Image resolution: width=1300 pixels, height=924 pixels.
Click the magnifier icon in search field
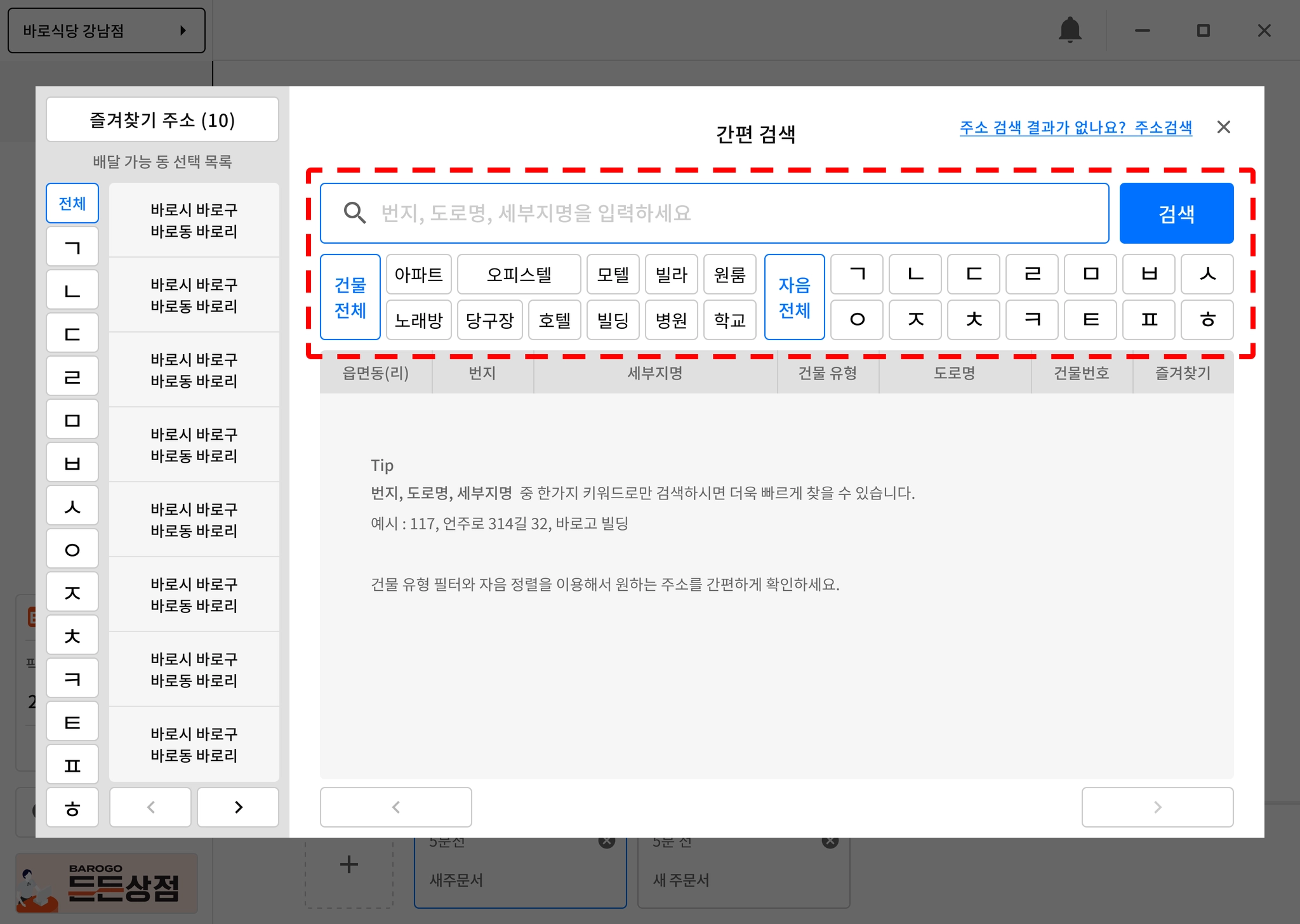(354, 213)
